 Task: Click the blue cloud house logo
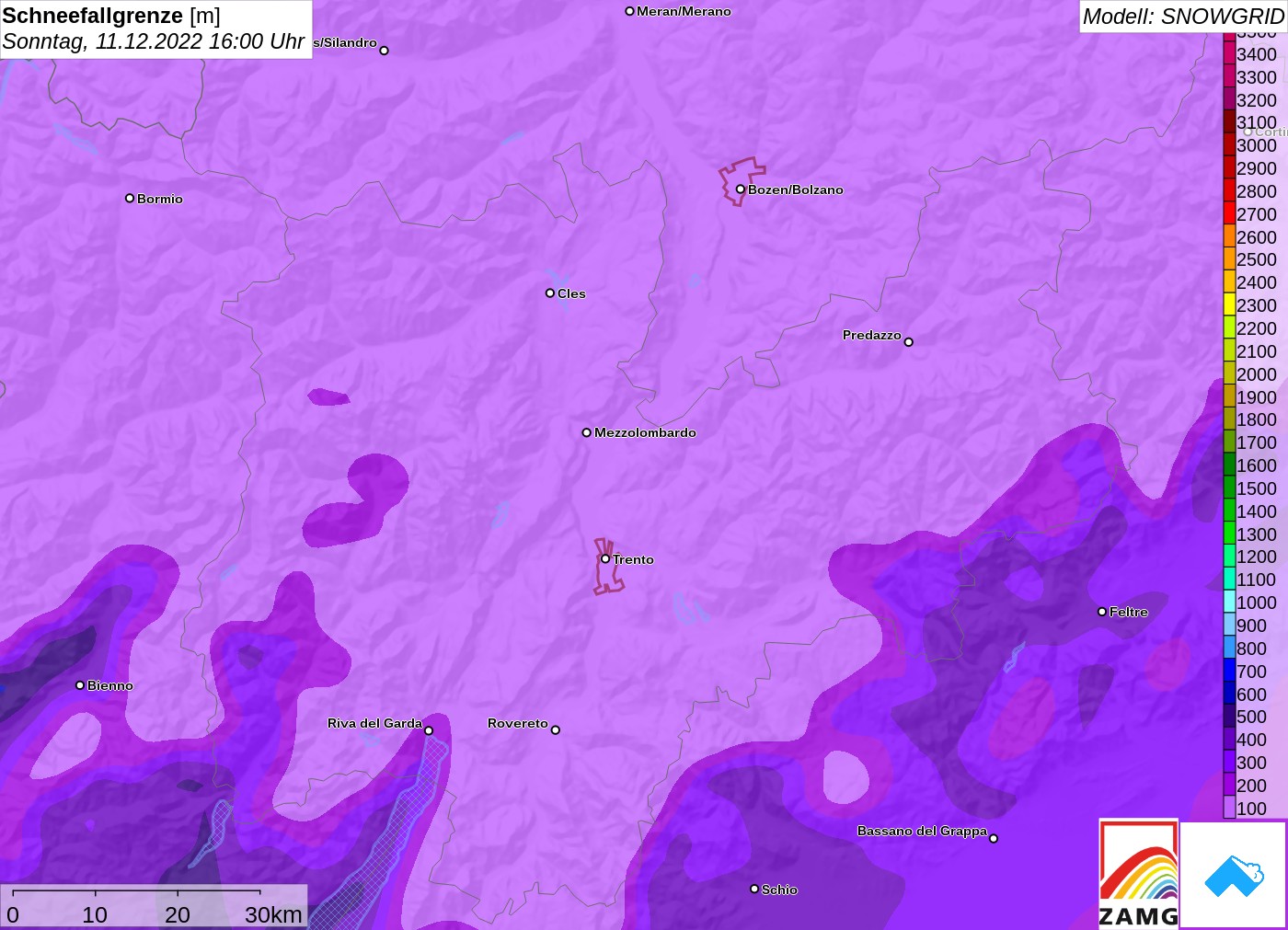pyautogui.click(x=1234, y=875)
